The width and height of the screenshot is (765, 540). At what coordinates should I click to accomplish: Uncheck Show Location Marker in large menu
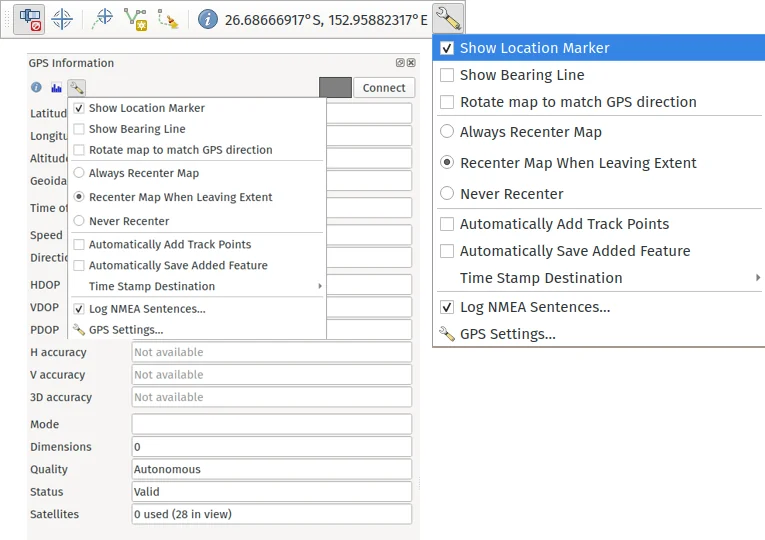tap(447, 48)
